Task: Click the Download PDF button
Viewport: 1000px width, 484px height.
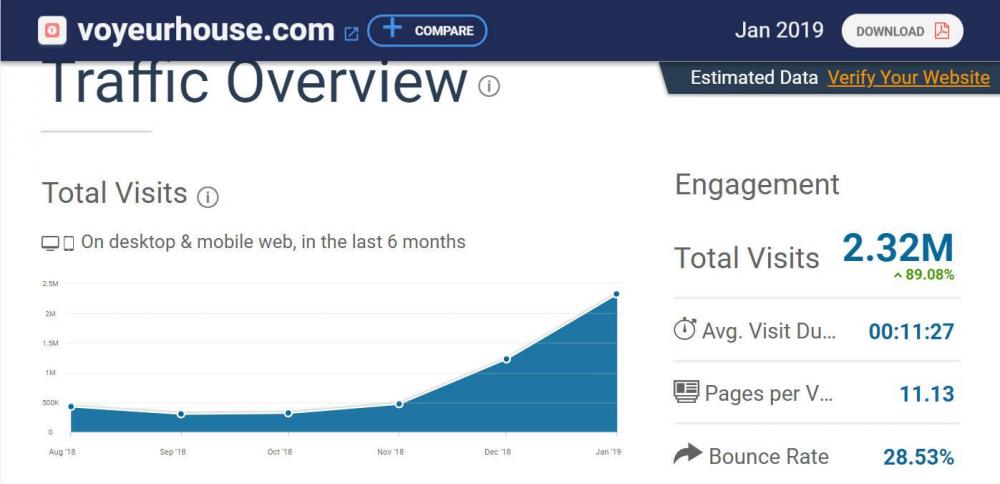Action: 902,31
